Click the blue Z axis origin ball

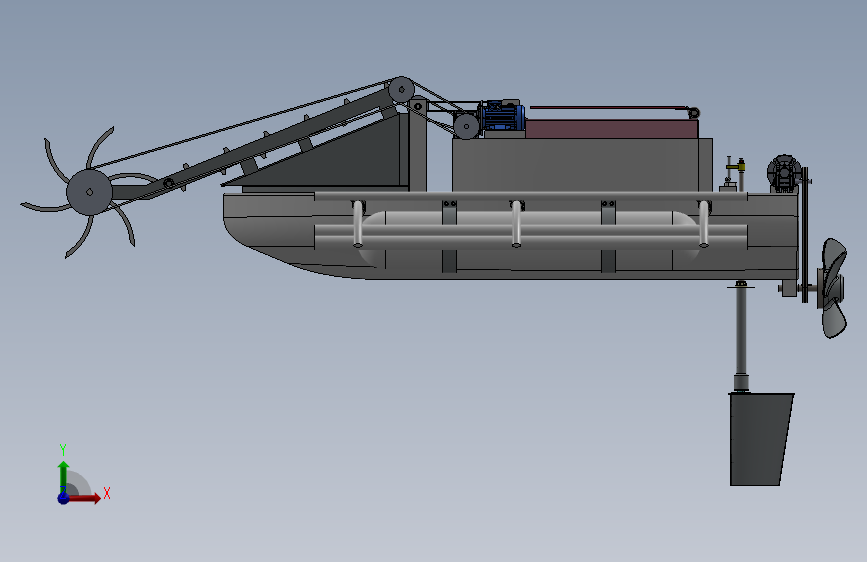63,498
